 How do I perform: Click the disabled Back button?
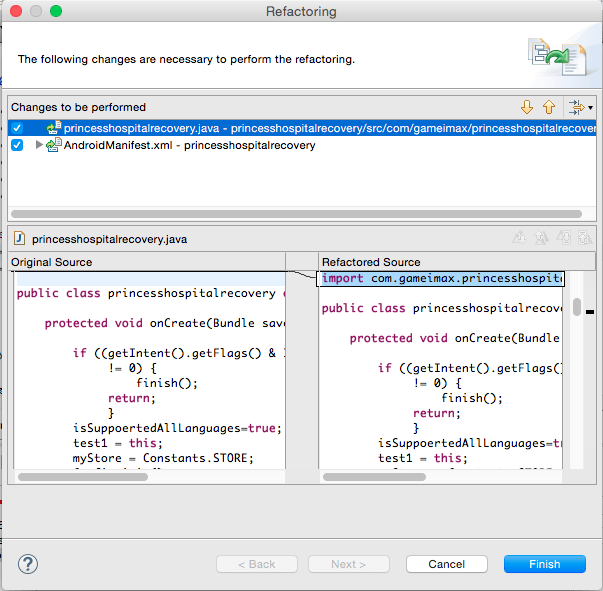(x=257, y=564)
